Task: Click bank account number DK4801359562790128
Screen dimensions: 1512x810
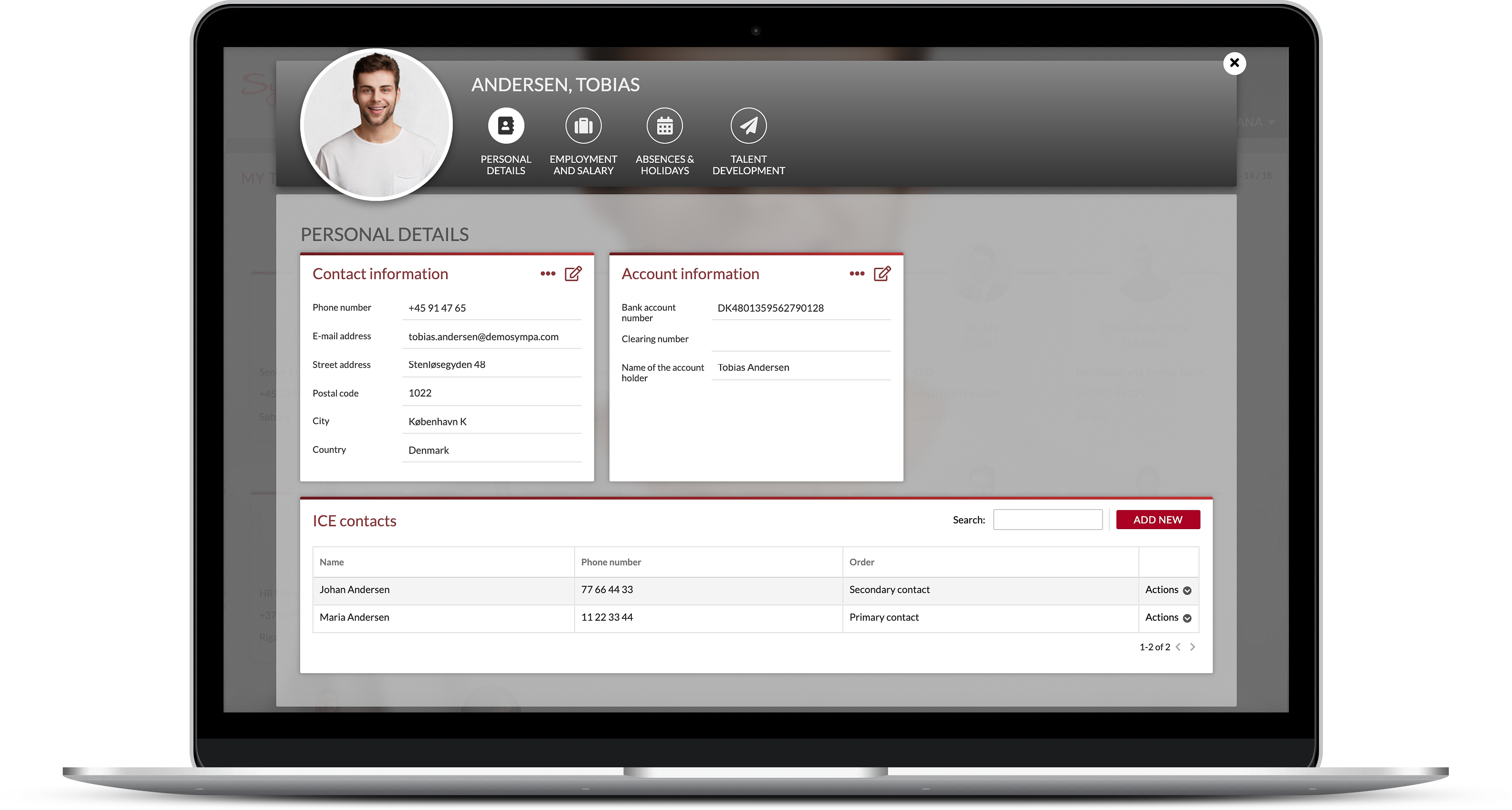Action: [771, 308]
